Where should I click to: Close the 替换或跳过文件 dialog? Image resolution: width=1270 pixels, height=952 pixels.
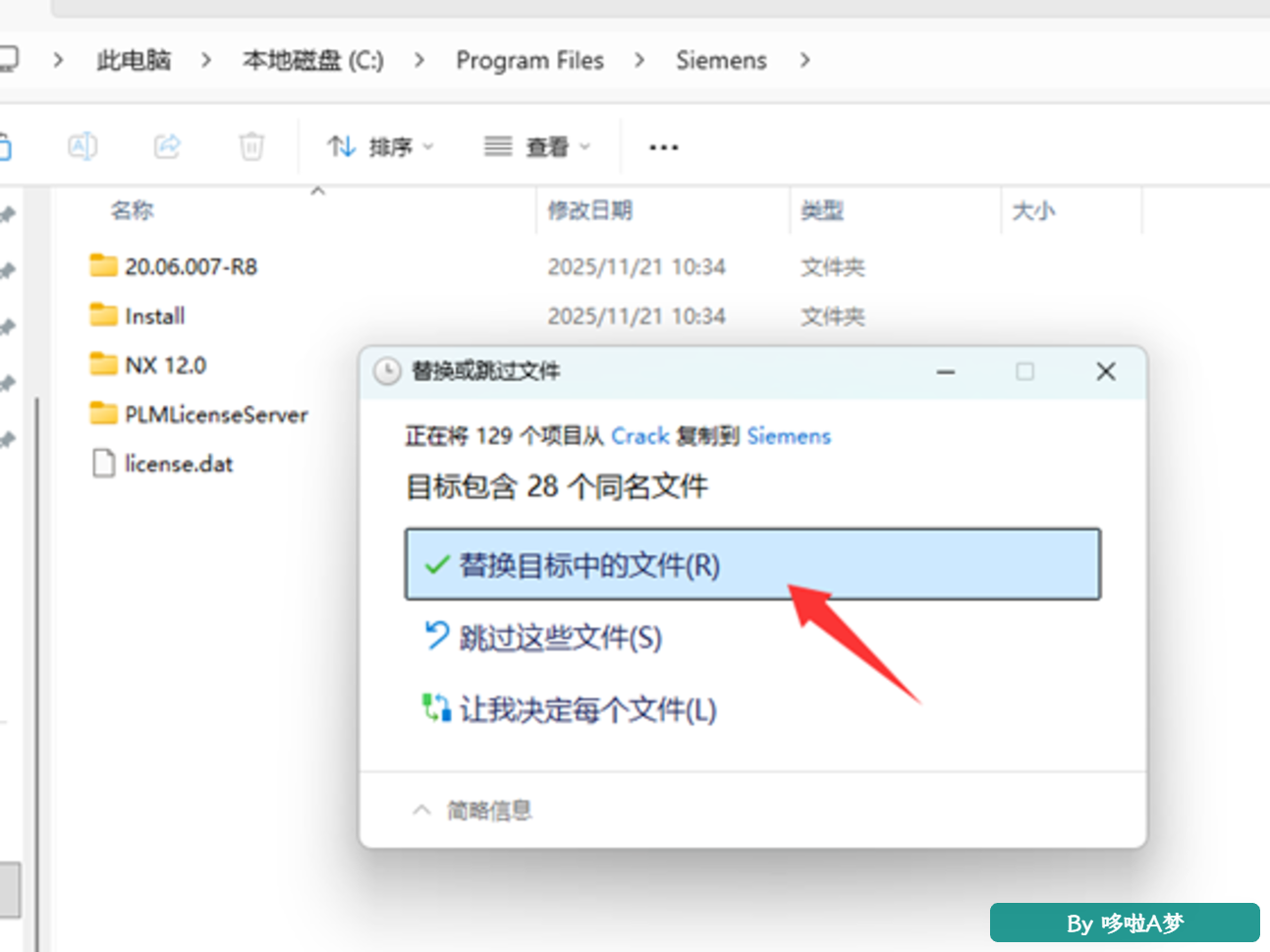(x=1106, y=371)
